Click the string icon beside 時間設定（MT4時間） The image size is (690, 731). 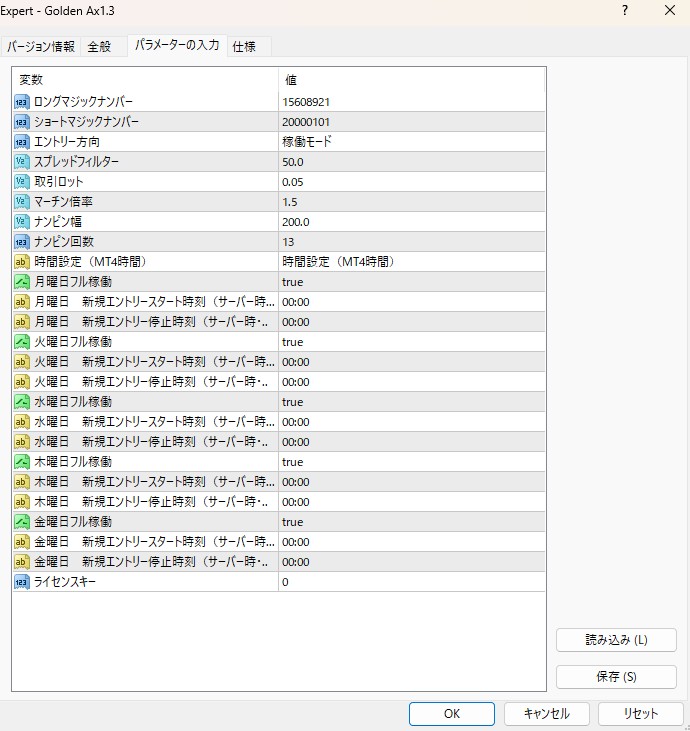point(21,262)
